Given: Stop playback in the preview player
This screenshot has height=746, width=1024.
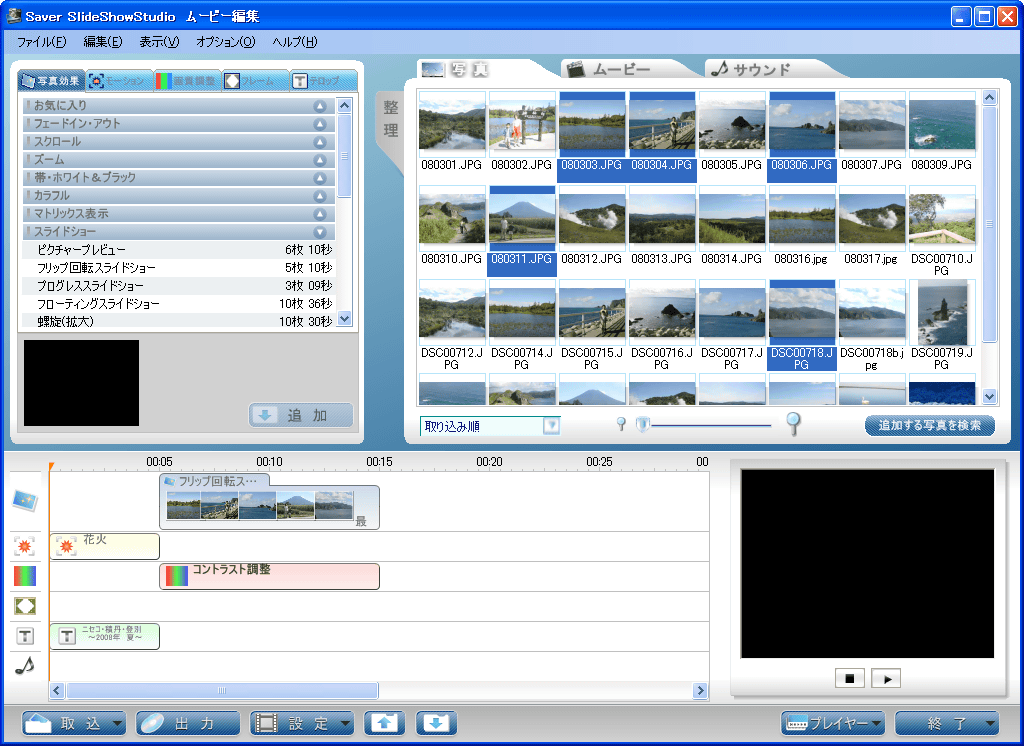Looking at the screenshot, I should point(850,679).
